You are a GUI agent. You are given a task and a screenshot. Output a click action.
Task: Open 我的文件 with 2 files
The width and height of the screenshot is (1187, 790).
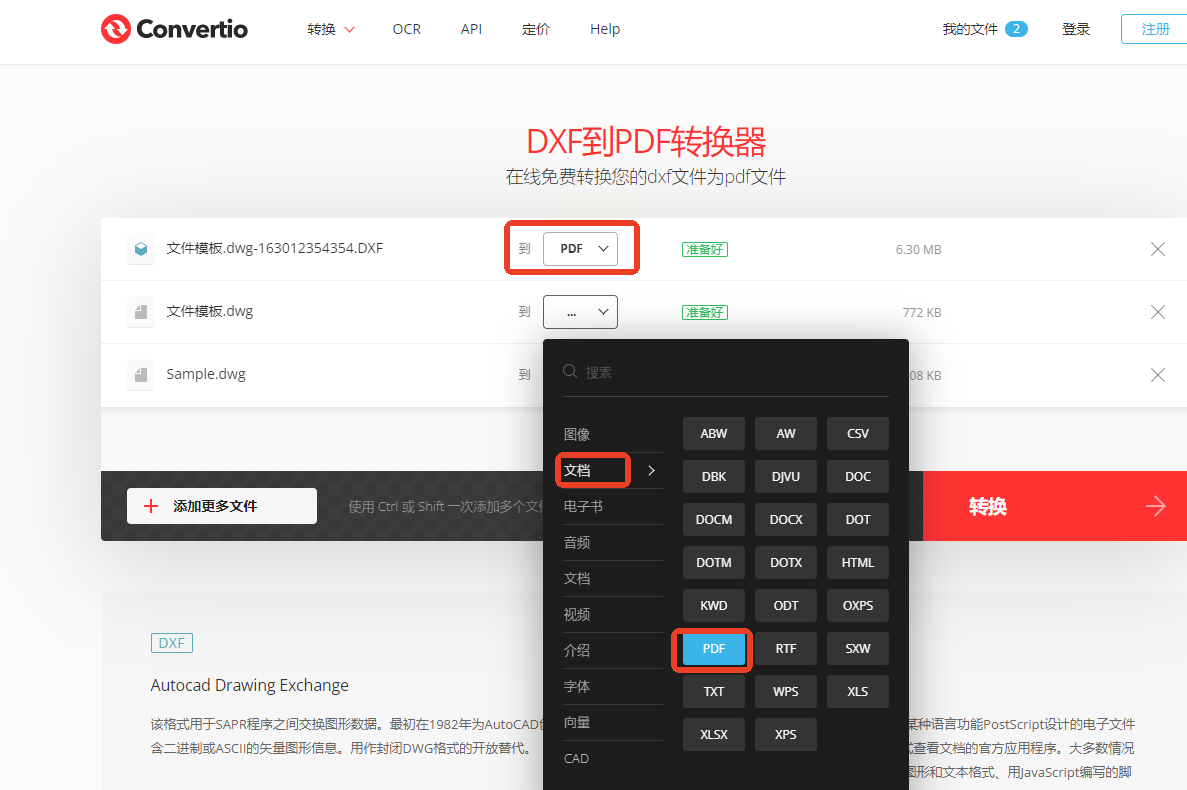(x=984, y=29)
